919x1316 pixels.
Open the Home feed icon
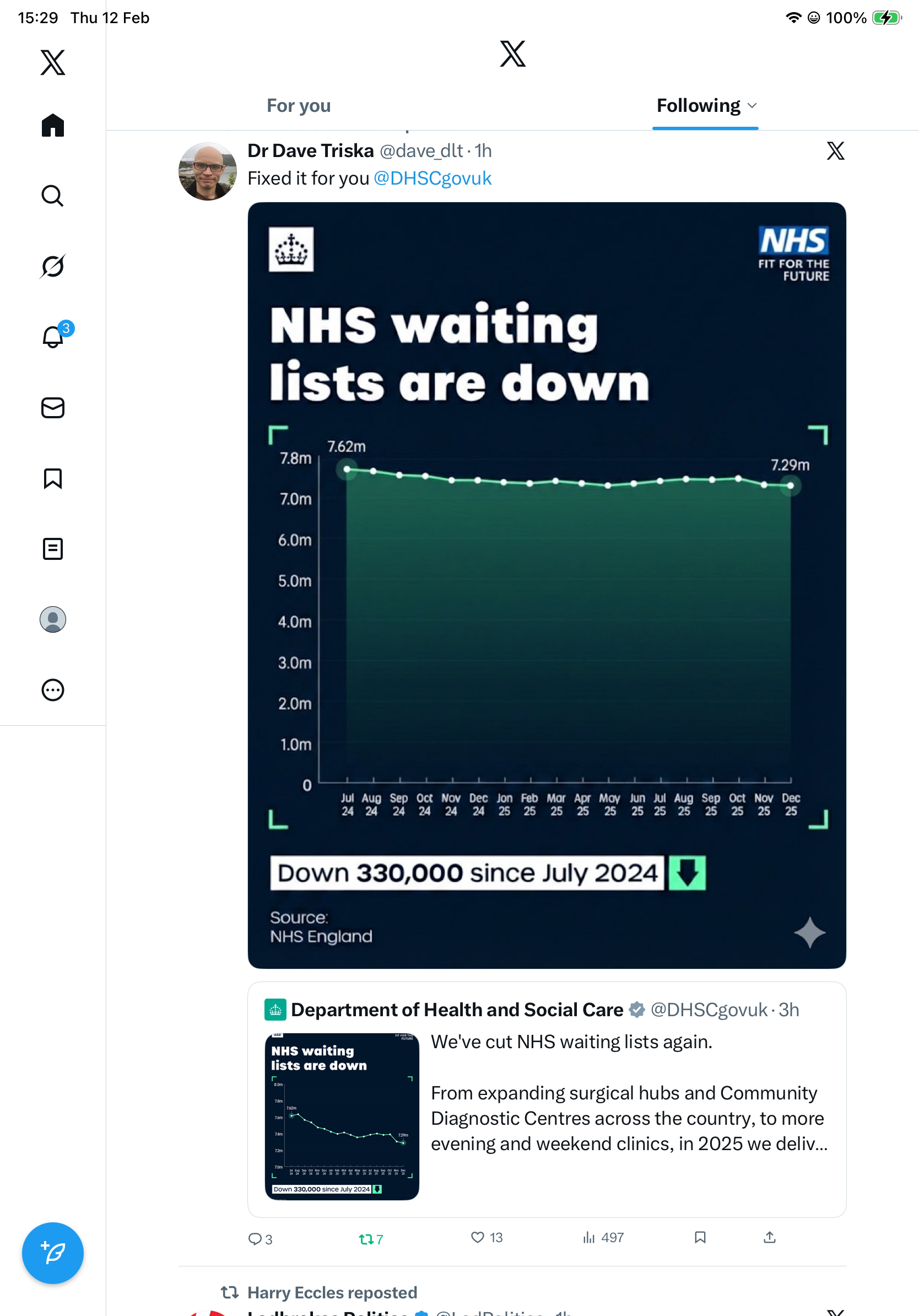click(53, 125)
